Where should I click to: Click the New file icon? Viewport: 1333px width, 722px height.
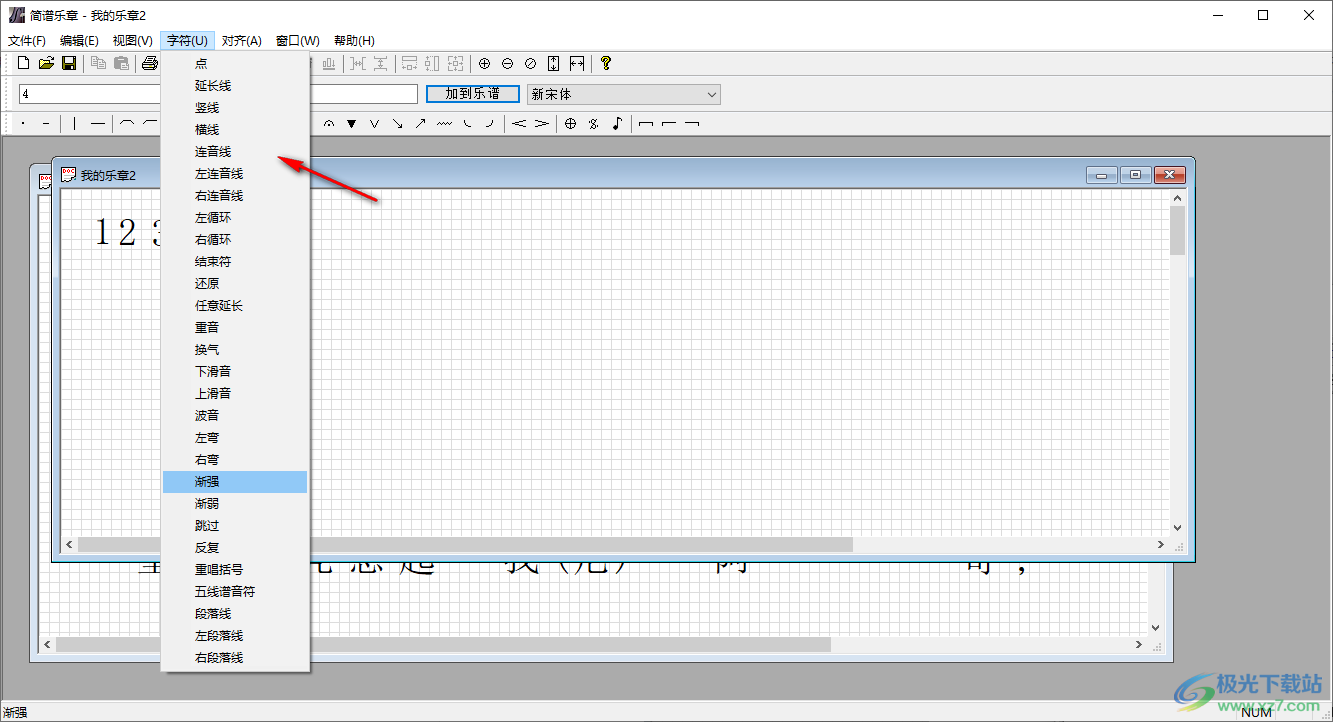pos(24,64)
